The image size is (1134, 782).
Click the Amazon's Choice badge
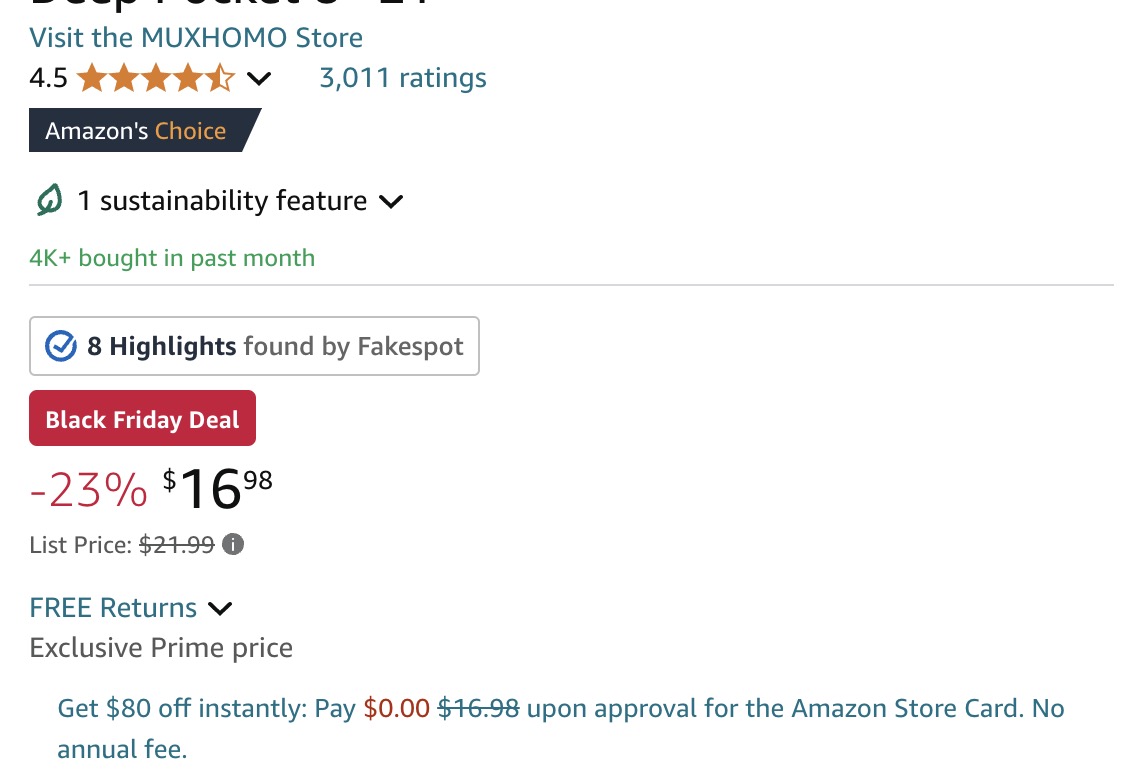point(145,130)
